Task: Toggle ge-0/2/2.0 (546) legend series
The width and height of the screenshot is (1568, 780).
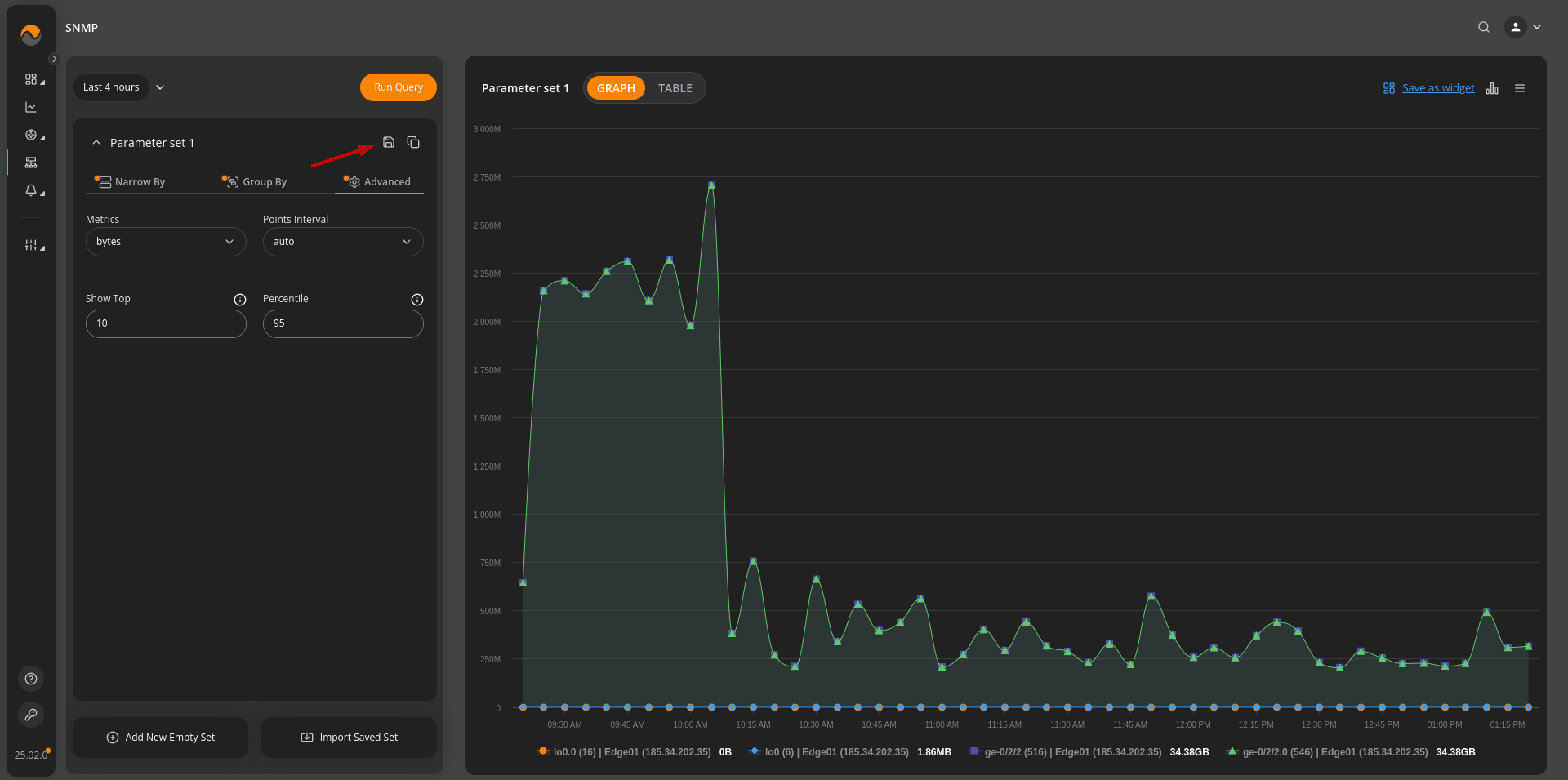Action: click(x=1350, y=752)
